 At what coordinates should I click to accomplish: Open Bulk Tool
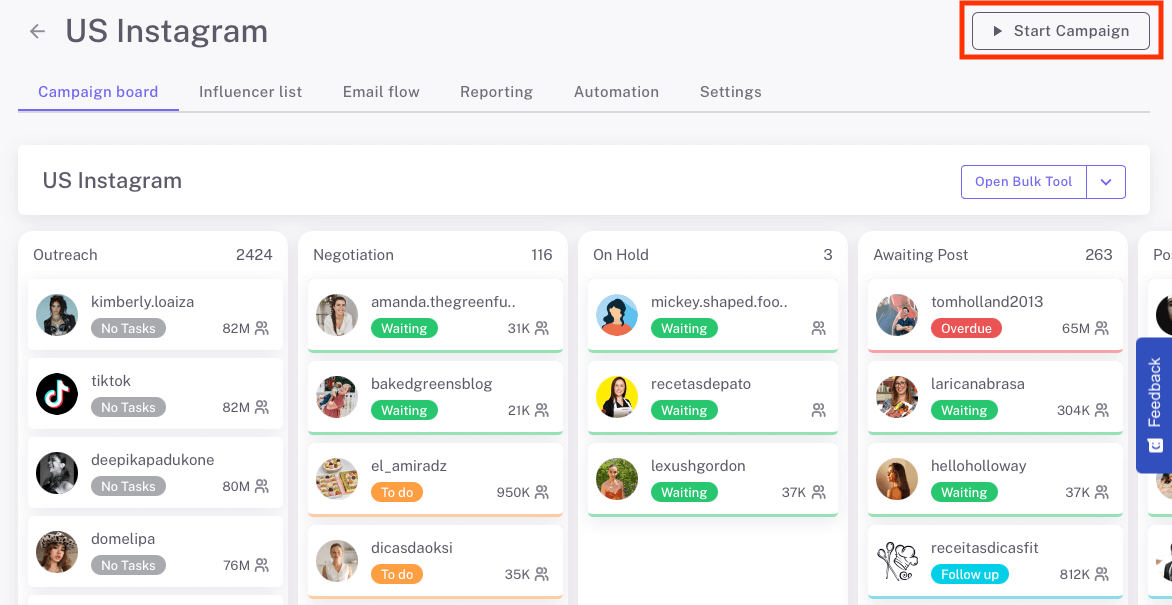coord(1023,182)
